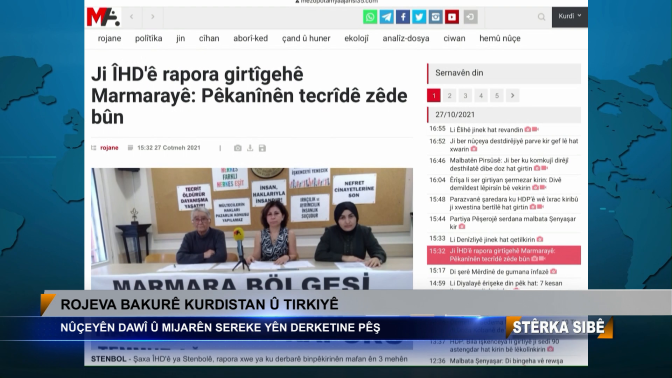
Task: Open the polîtîka menu section
Action: click(149, 38)
